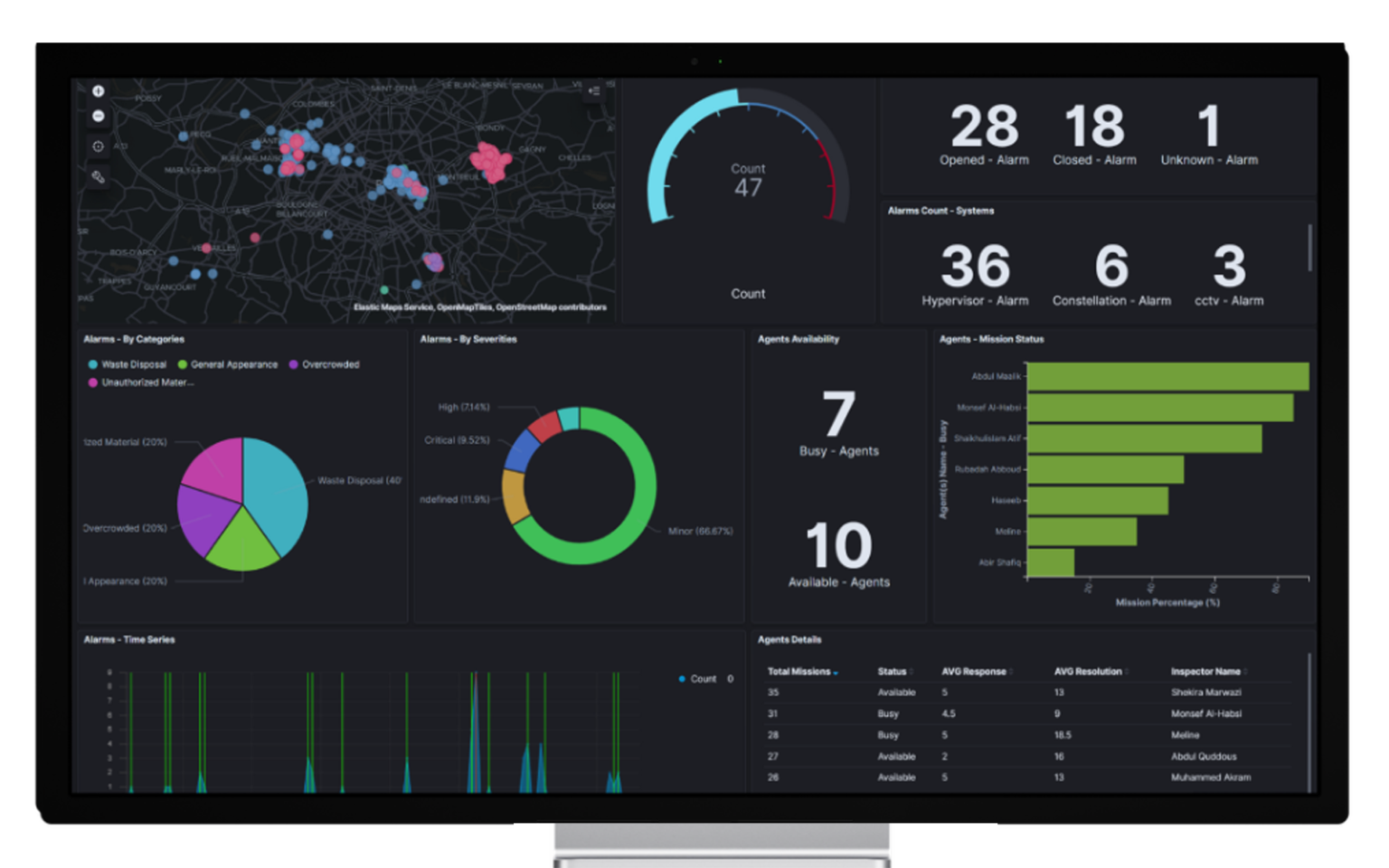Image resolution: width=1389 pixels, height=868 pixels.
Task: Zoom in on the alarms map
Action: click(x=99, y=90)
